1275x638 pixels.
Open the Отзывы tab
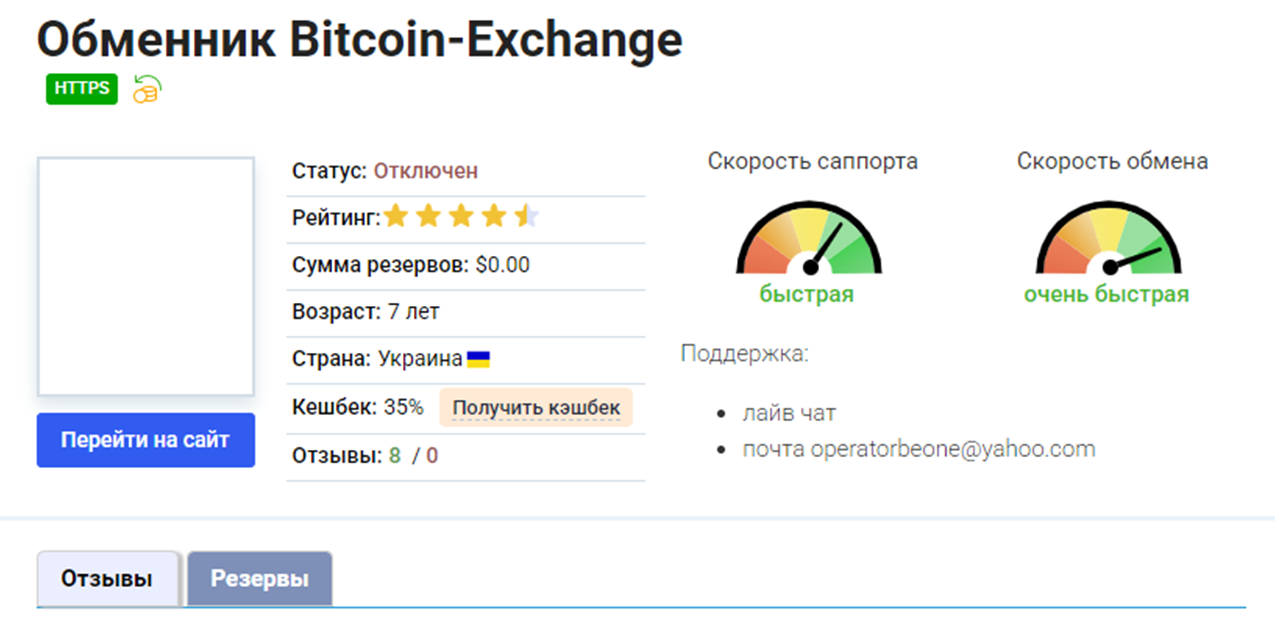(x=107, y=579)
